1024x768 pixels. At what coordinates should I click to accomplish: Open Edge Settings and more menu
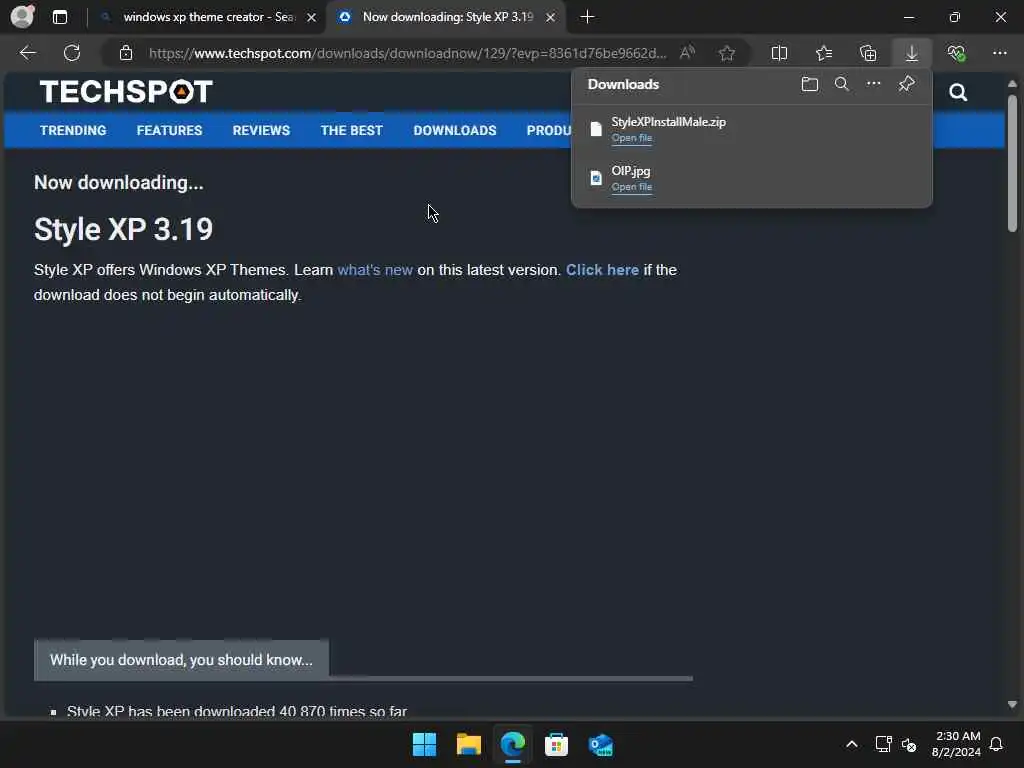pos(1000,53)
